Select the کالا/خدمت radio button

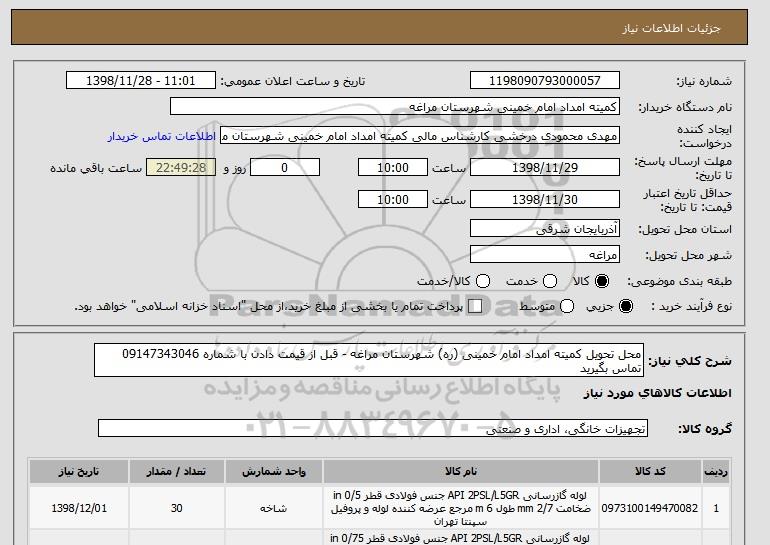(x=483, y=281)
